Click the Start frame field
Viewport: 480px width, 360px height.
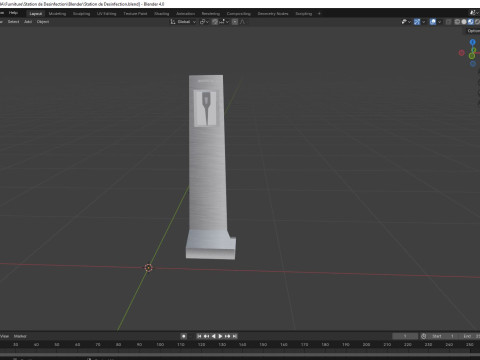[x=443, y=336]
